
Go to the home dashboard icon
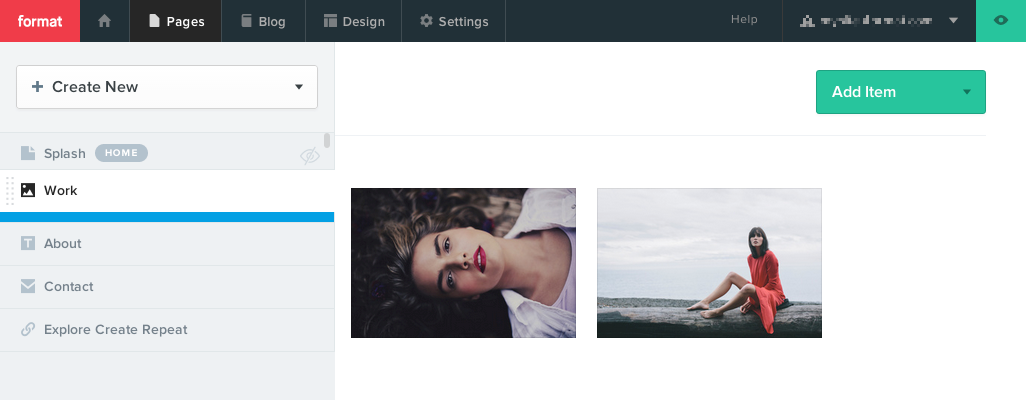(x=104, y=21)
